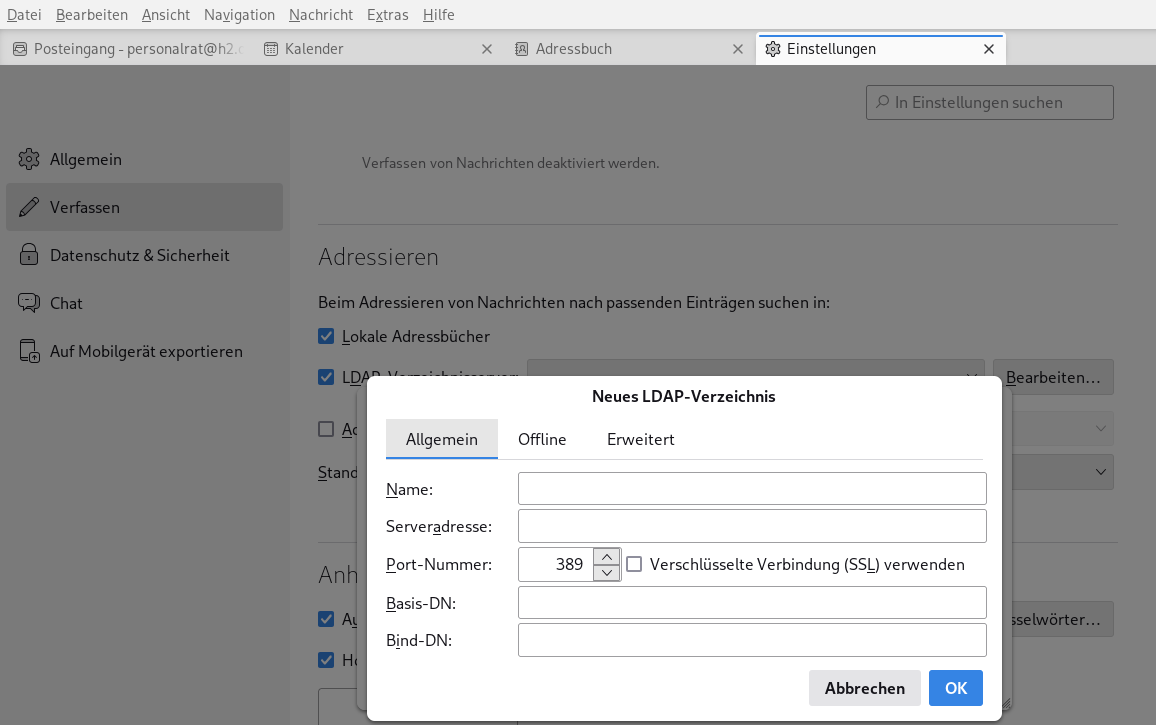Click the Posteingang tab inbox icon
Viewport: 1156px width, 725px height.
[19, 49]
